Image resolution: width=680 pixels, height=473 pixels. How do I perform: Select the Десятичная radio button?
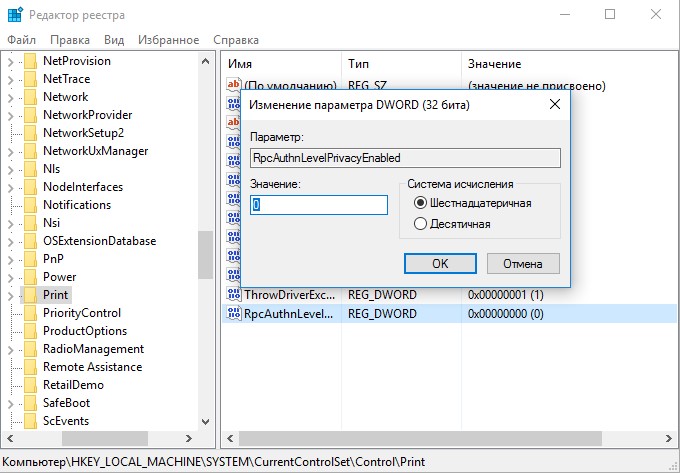(x=420, y=224)
